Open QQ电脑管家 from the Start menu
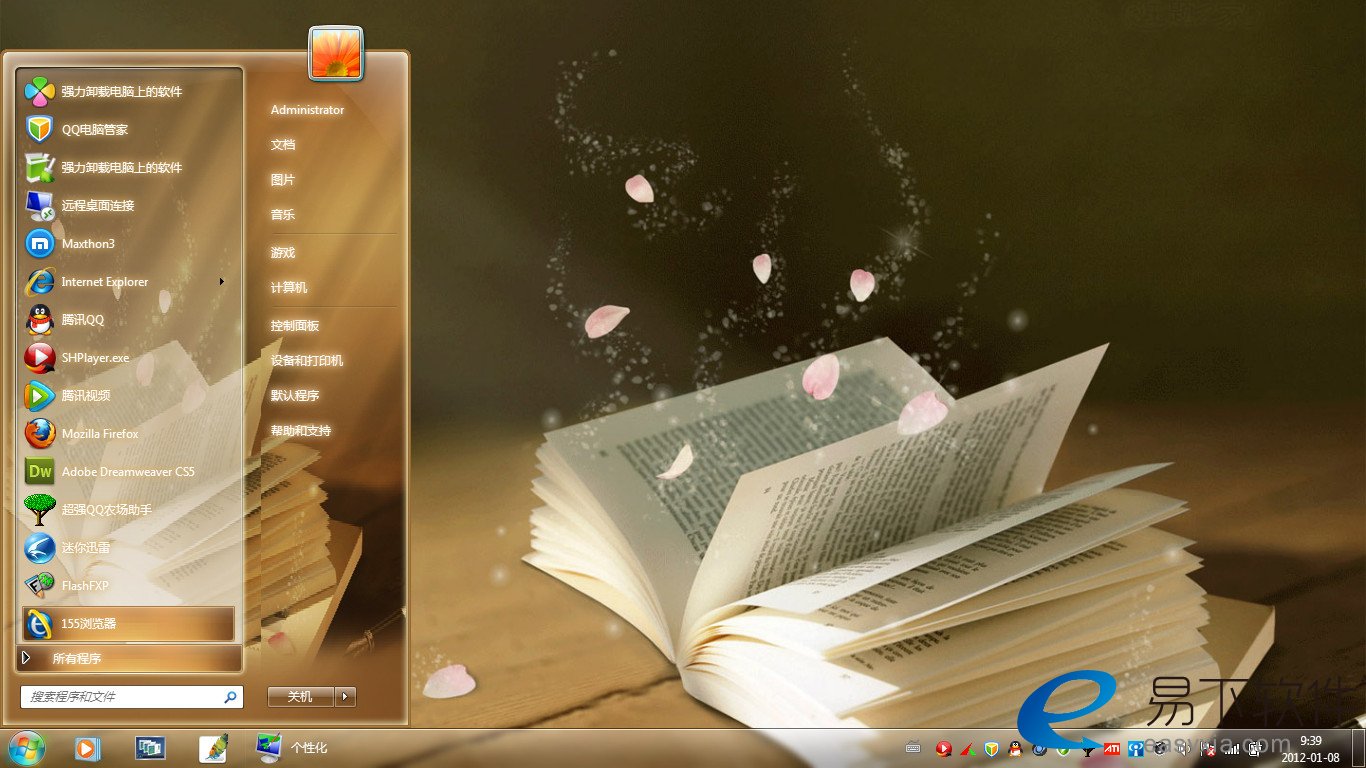The image size is (1366, 768). pyautogui.click(x=129, y=129)
